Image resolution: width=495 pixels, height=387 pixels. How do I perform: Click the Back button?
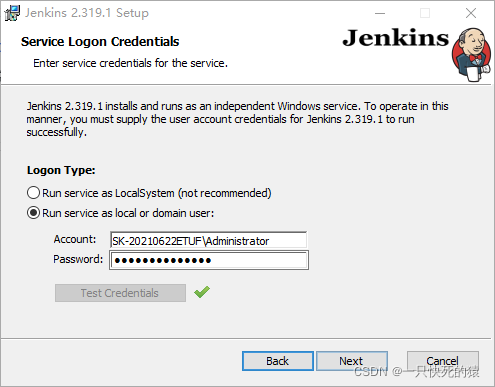[278, 361]
